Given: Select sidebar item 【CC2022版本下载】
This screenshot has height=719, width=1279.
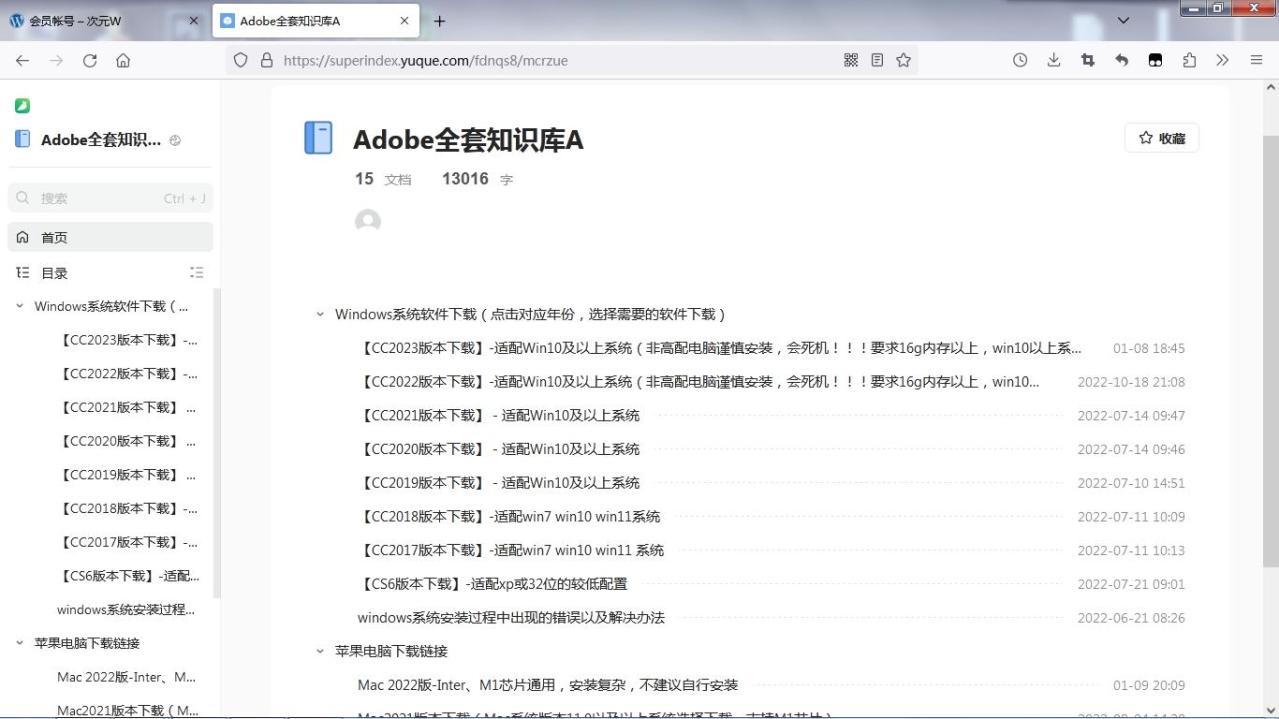Looking at the screenshot, I should tap(128, 373).
